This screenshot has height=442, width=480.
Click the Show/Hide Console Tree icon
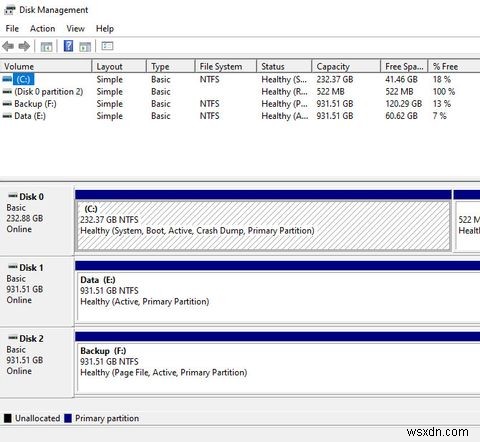pyautogui.click(x=46, y=46)
